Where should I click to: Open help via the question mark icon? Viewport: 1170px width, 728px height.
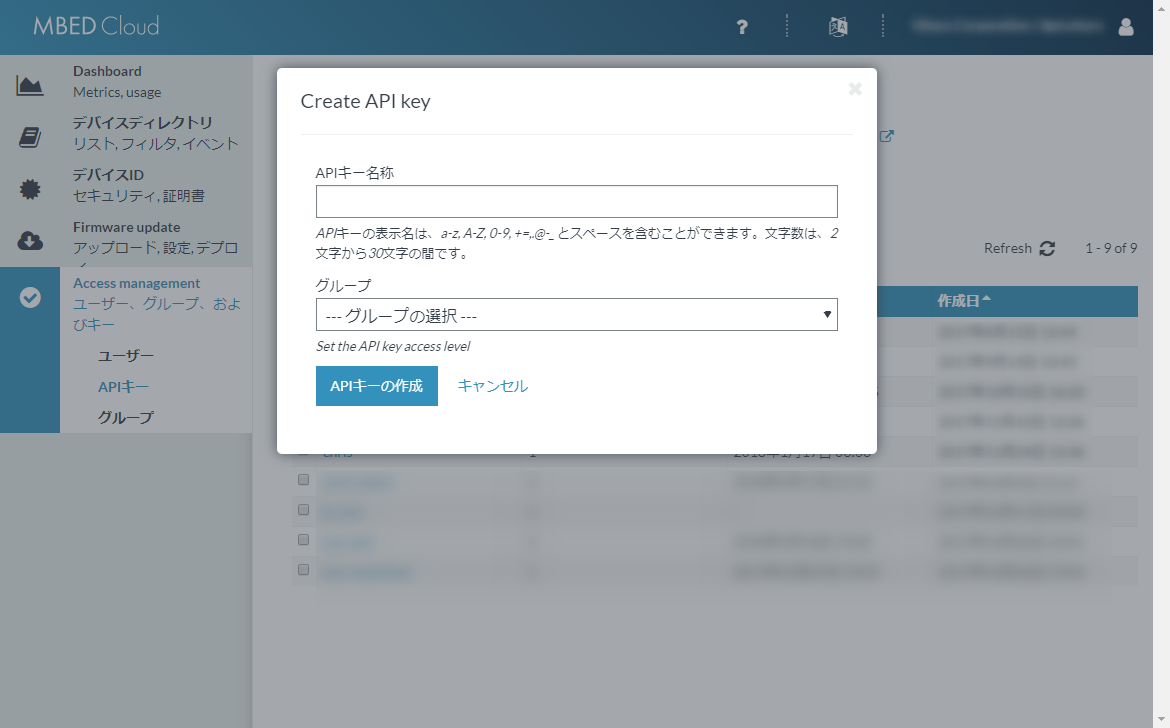742,27
